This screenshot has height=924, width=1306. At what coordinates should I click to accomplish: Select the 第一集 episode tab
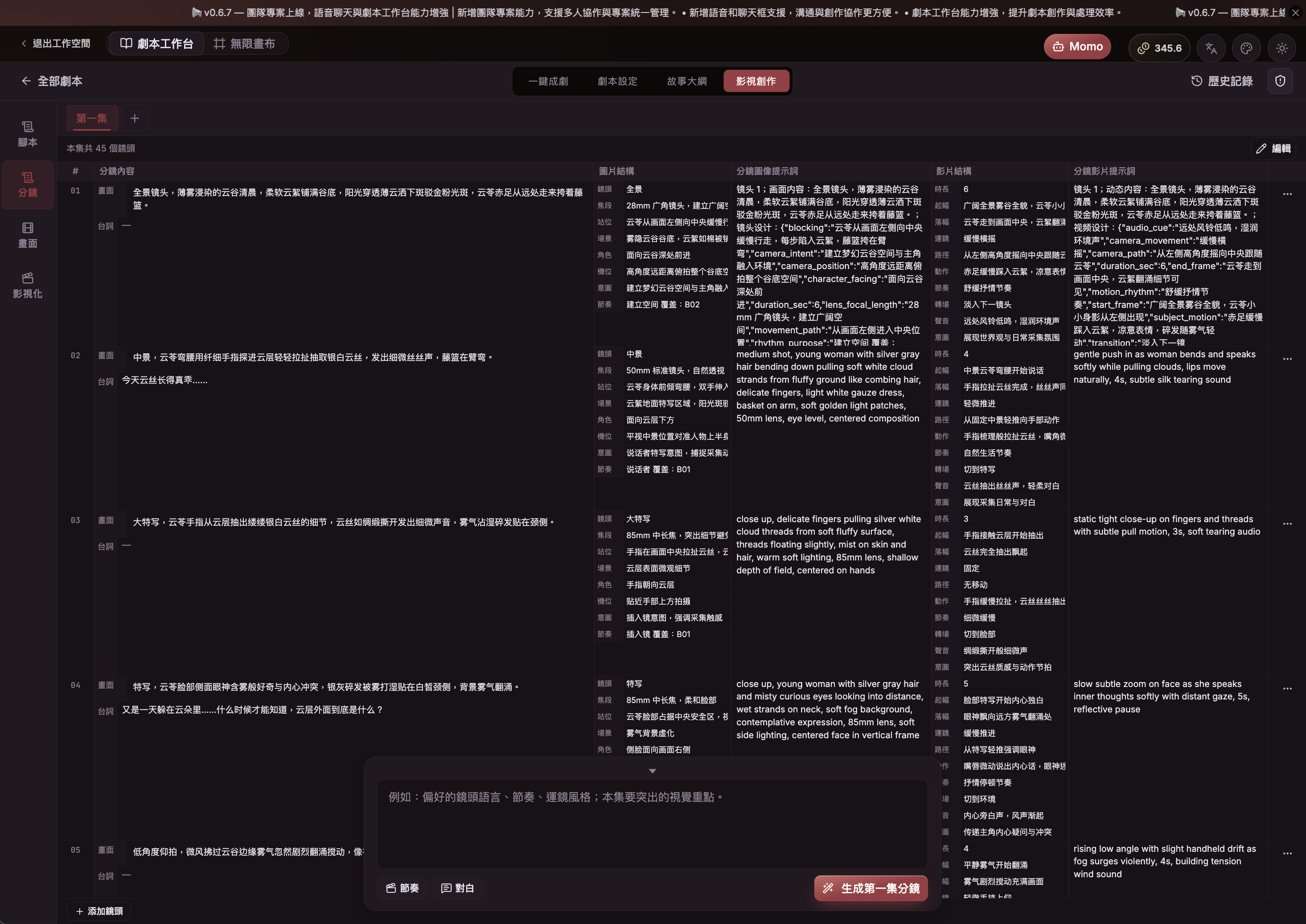tap(92, 119)
